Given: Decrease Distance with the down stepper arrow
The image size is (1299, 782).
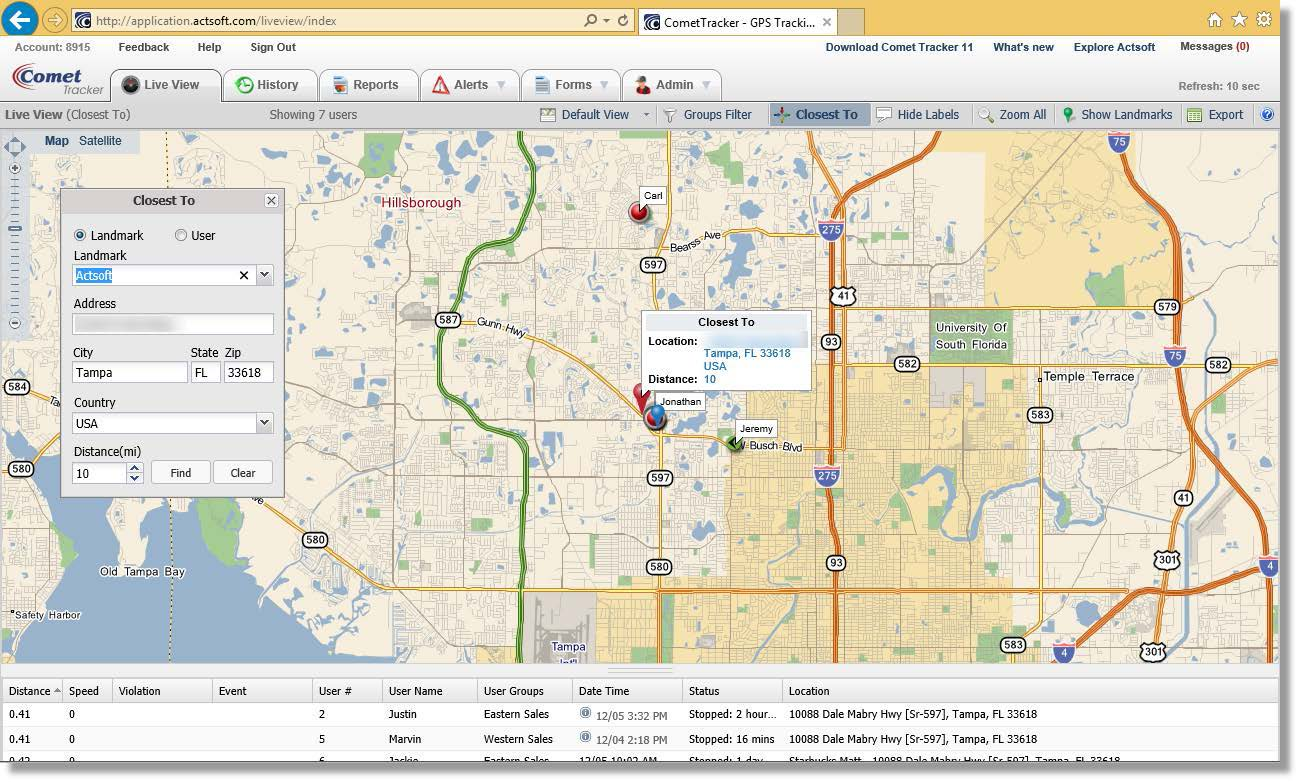Looking at the screenshot, I should click(x=135, y=478).
